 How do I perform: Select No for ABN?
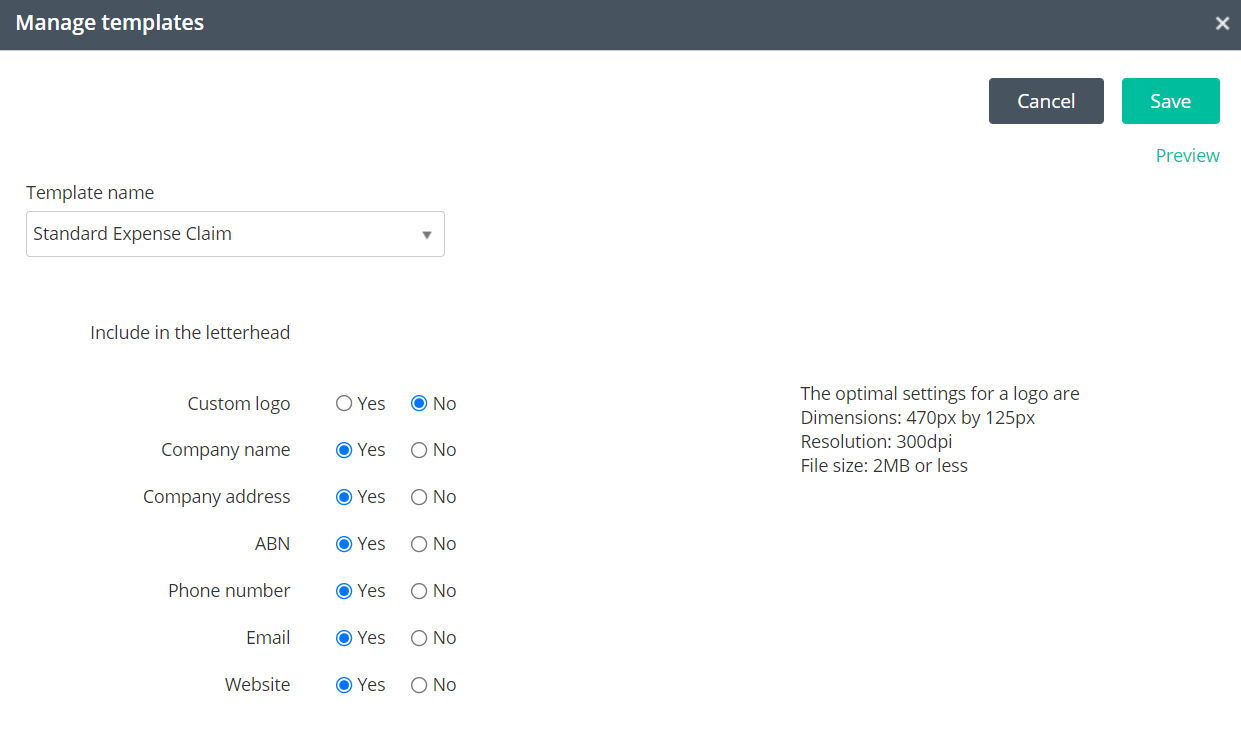[419, 544]
